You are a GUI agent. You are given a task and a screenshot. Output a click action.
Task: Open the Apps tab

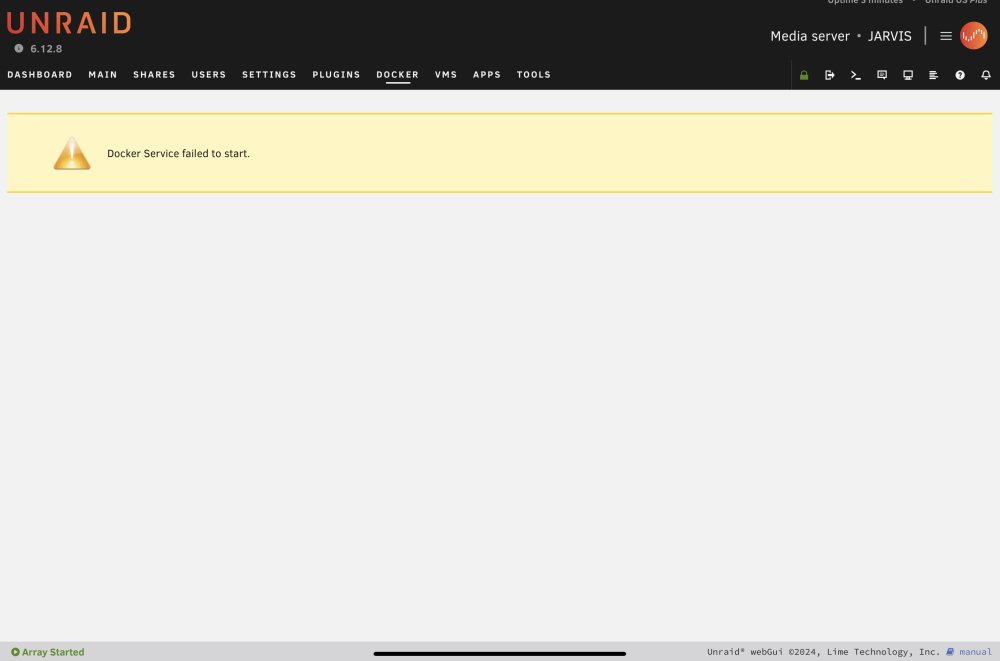487,75
